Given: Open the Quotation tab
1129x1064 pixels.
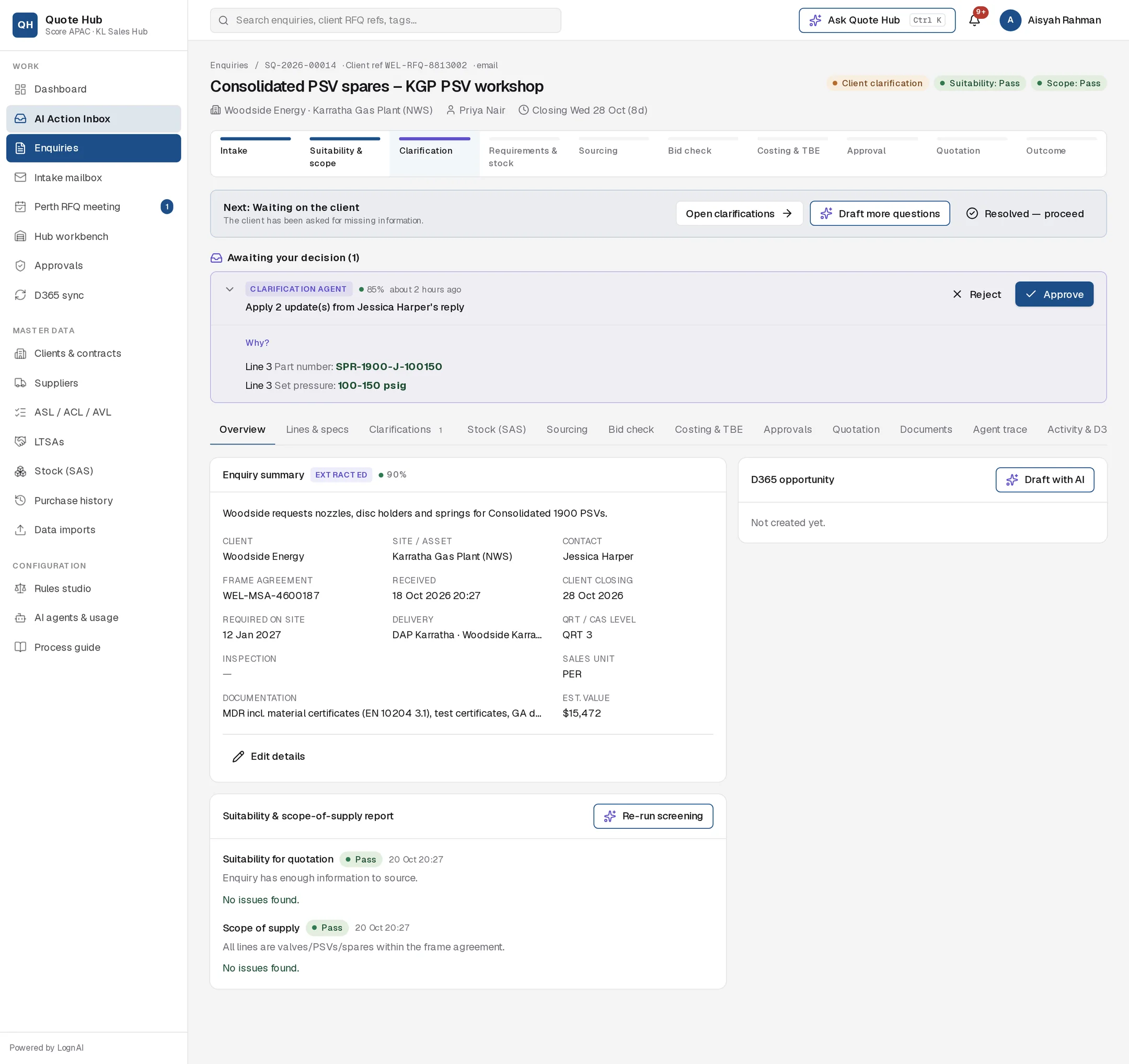Looking at the screenshot, I should click(x=856, y=430).
